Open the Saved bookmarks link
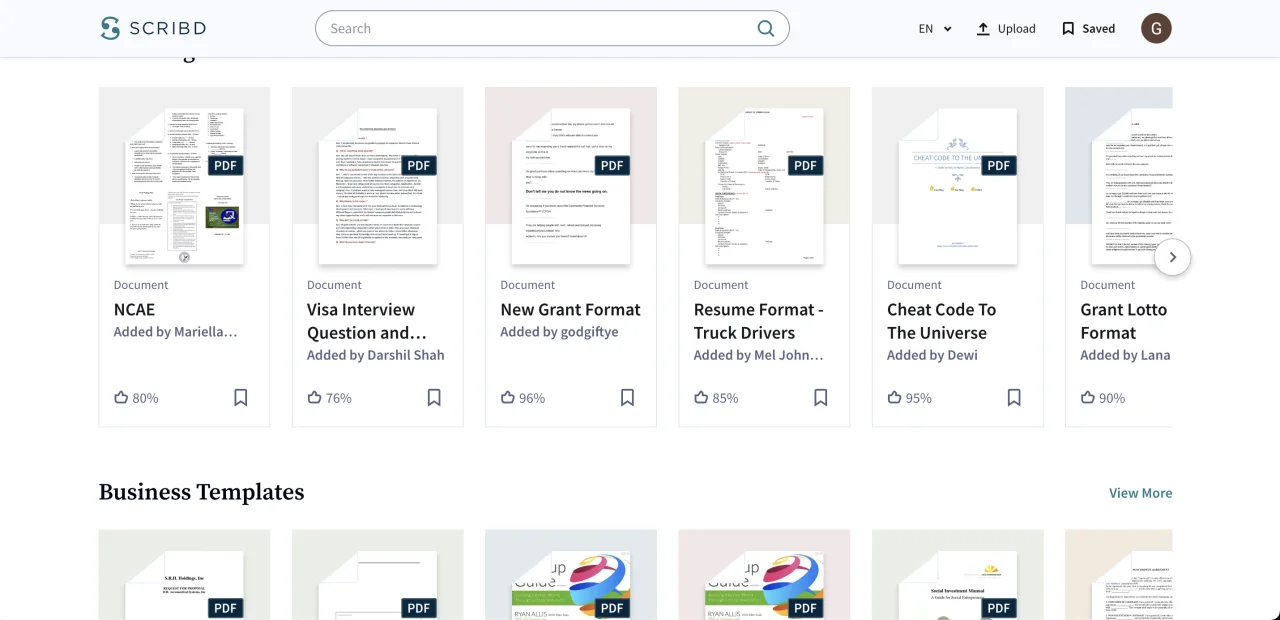Viewport: 1280px width, 620px height. point(1088,28)
